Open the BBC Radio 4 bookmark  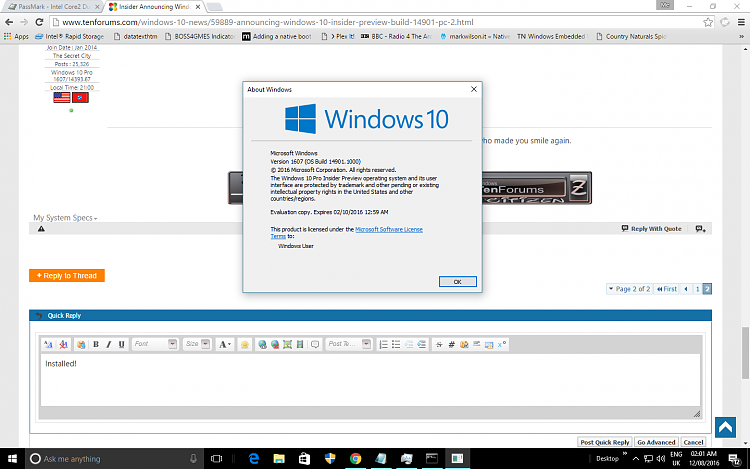397,36
